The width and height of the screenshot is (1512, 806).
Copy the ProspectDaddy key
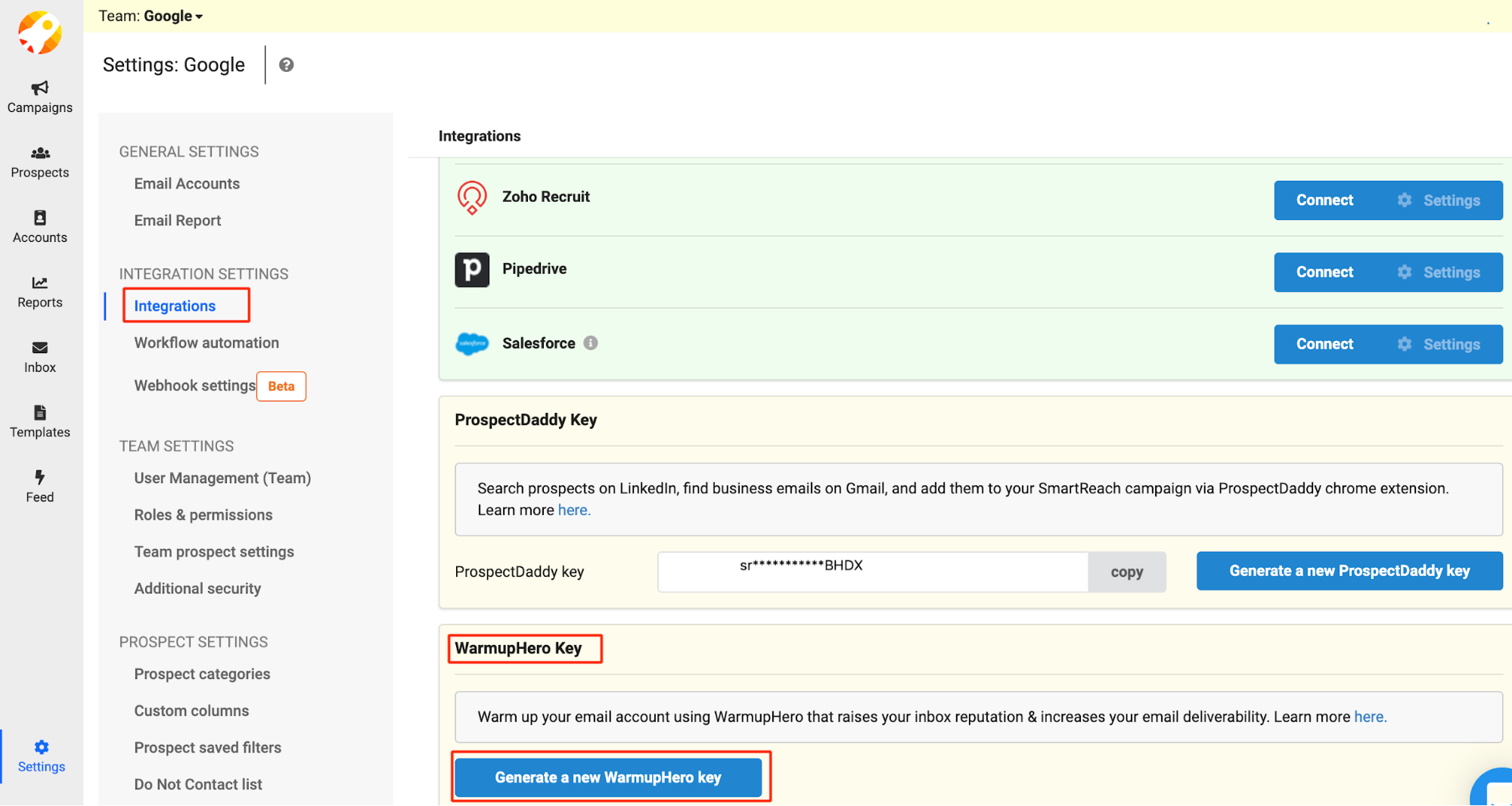(x=1126, y=572)
